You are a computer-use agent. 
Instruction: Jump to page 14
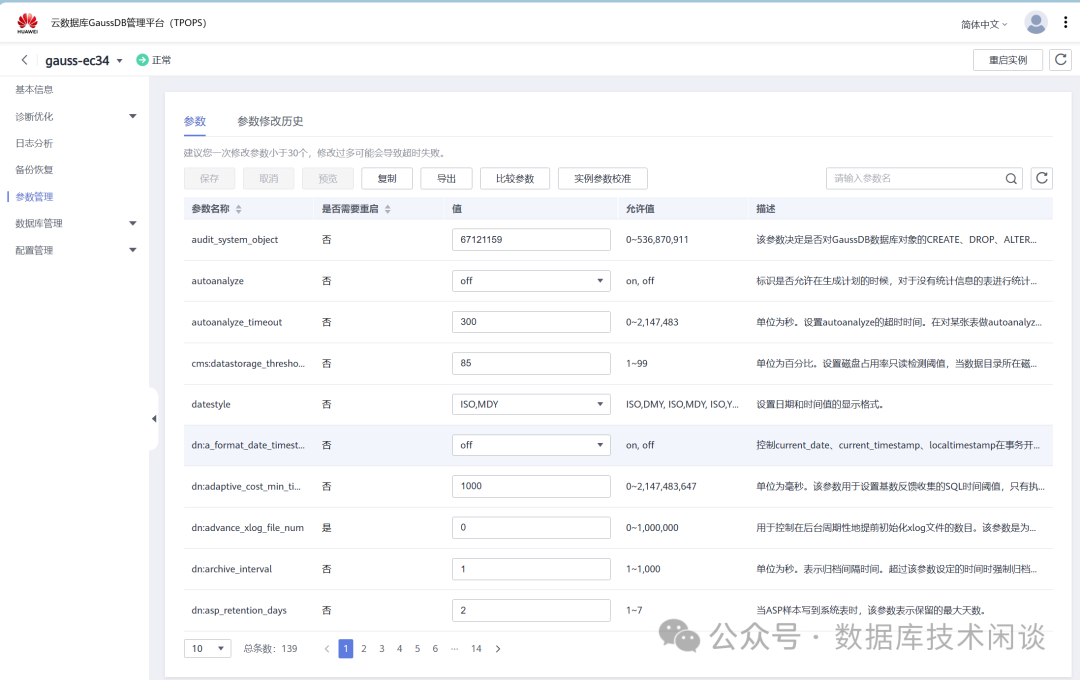tap(476, 648)
